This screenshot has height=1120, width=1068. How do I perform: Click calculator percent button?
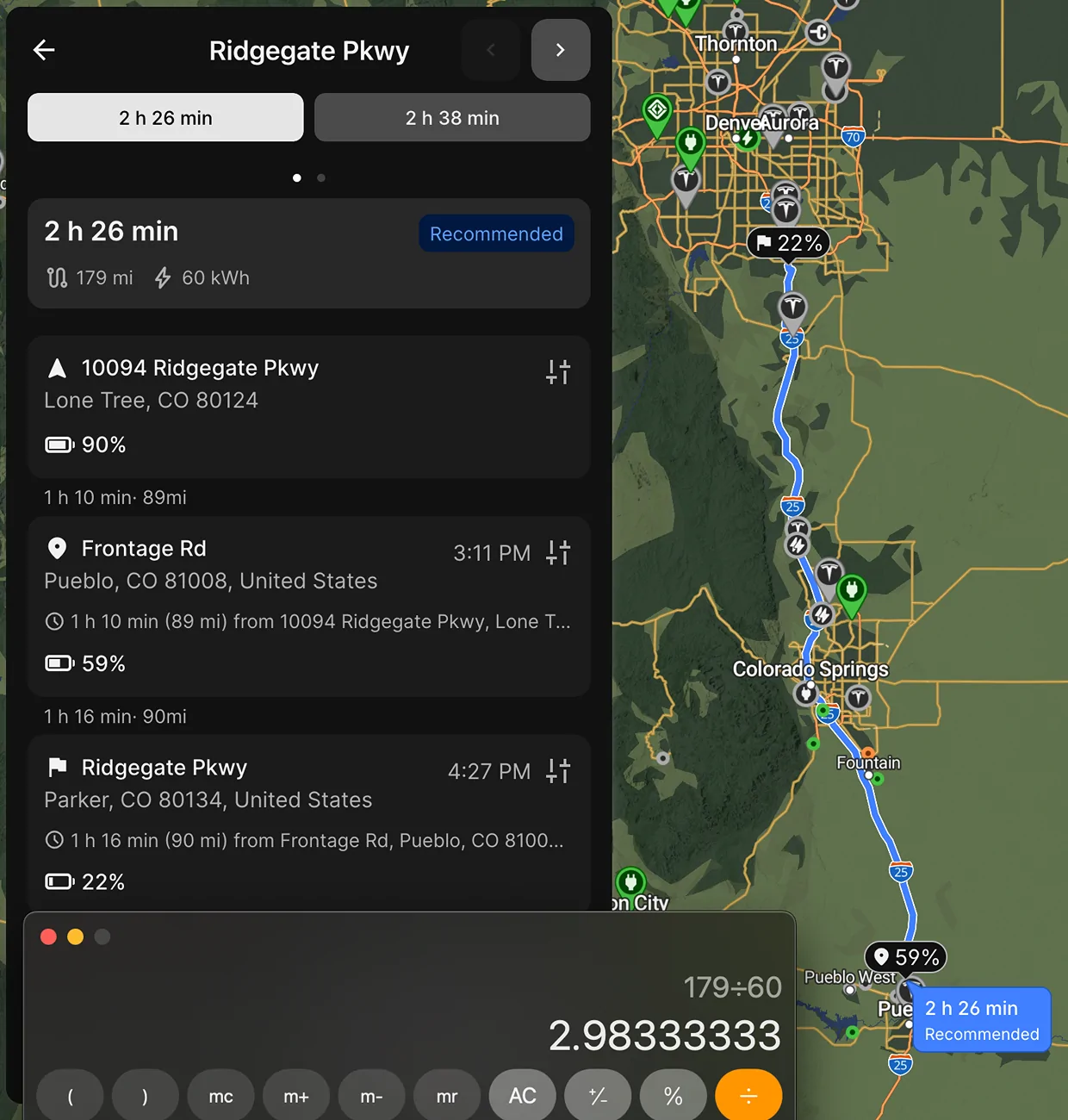pyautogui.click(x=674, y=1096)
